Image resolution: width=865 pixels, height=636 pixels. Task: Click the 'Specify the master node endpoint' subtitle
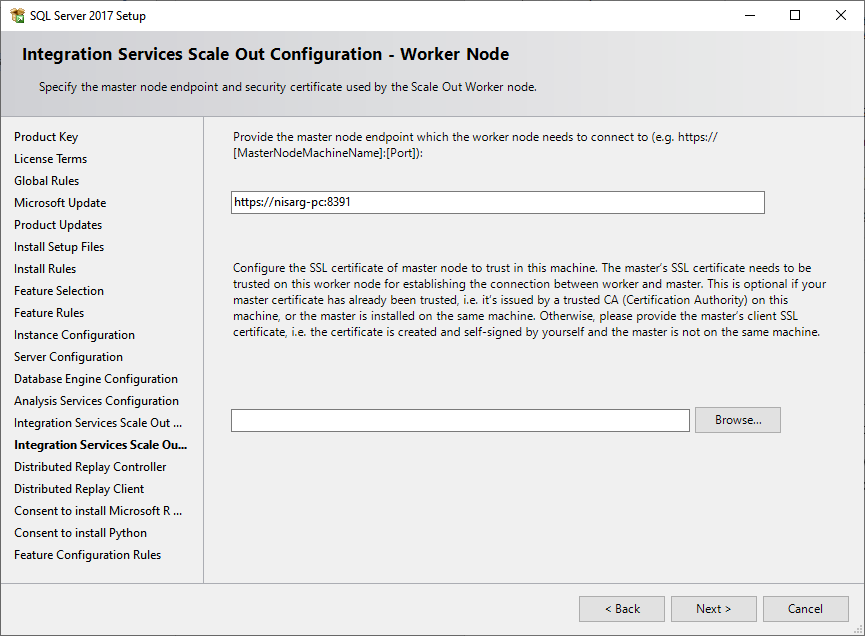(287, 87)
